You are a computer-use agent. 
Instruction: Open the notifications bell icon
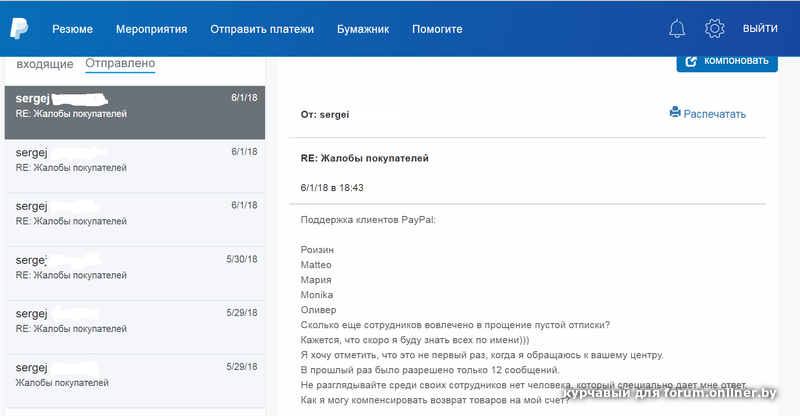(677, 29)
